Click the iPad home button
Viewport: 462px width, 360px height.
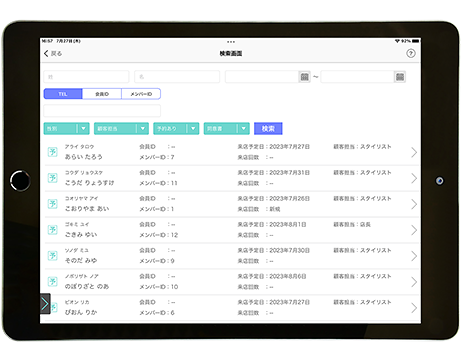20,181
